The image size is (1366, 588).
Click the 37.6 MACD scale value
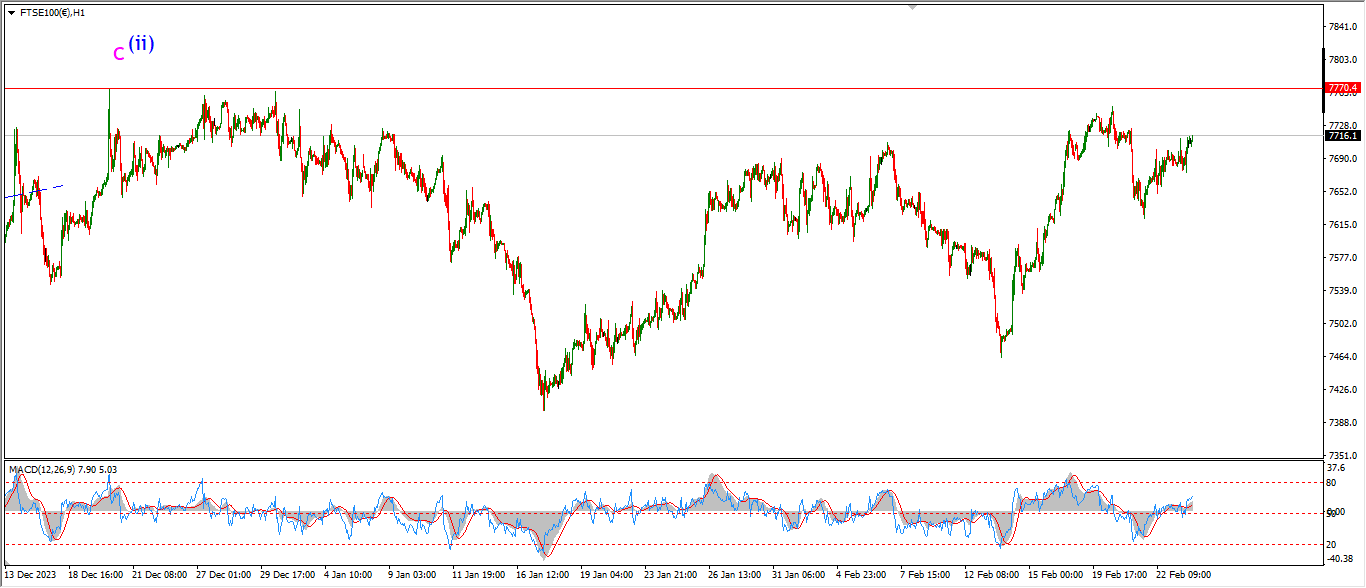pos(1336,467)
